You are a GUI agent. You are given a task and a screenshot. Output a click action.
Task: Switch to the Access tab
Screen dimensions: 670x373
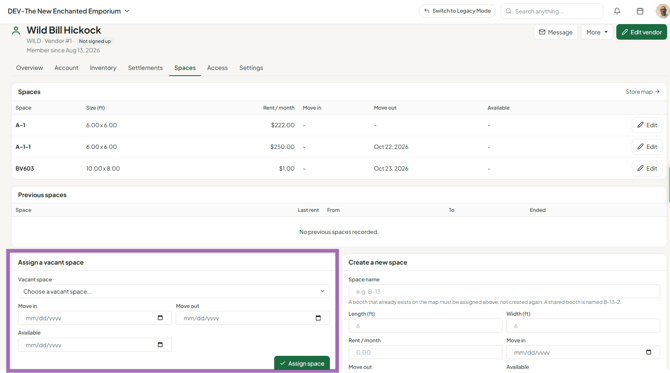217,68
